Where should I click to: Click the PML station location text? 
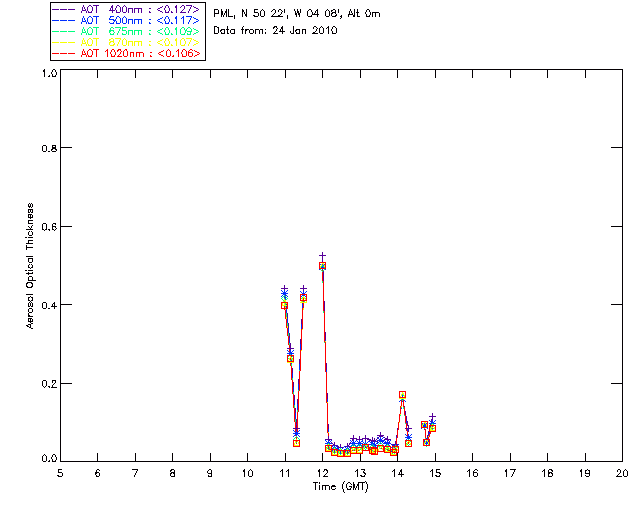click(x=297, y=14)
